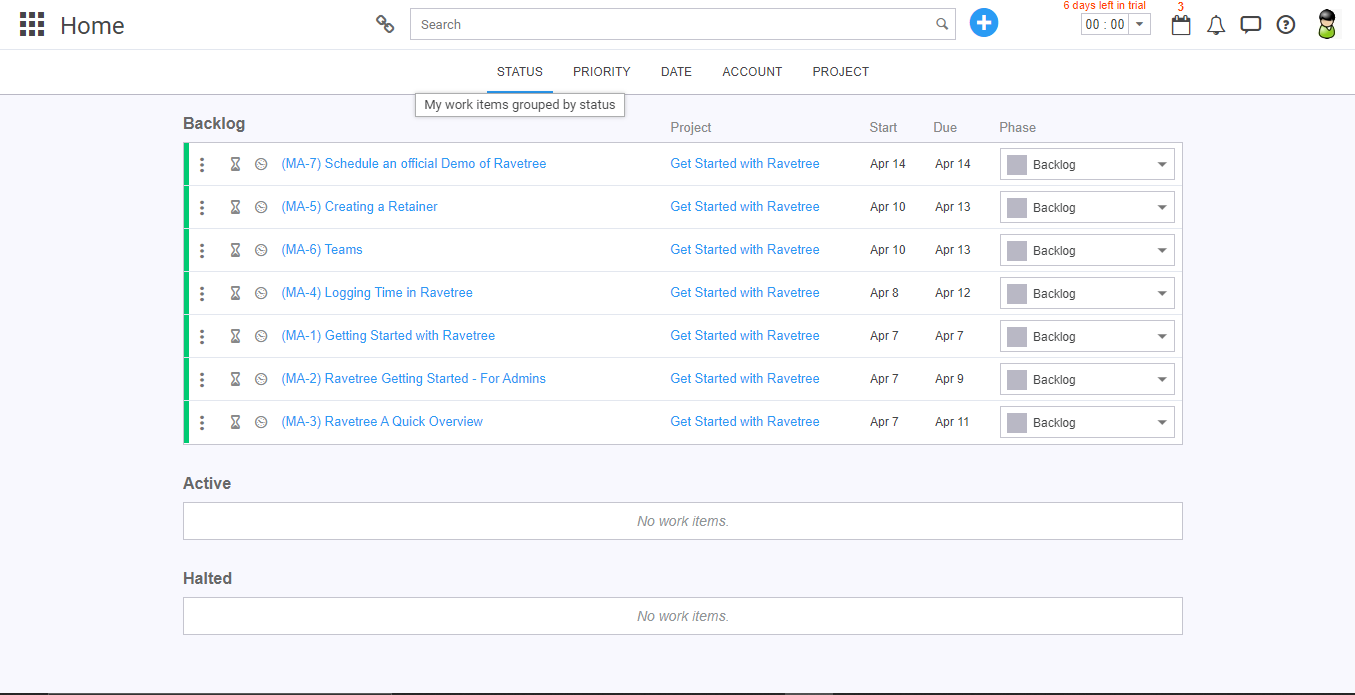Open project link in MA-3 row
The width and height of the screenshot is (1355, 695).
(745, 421)
